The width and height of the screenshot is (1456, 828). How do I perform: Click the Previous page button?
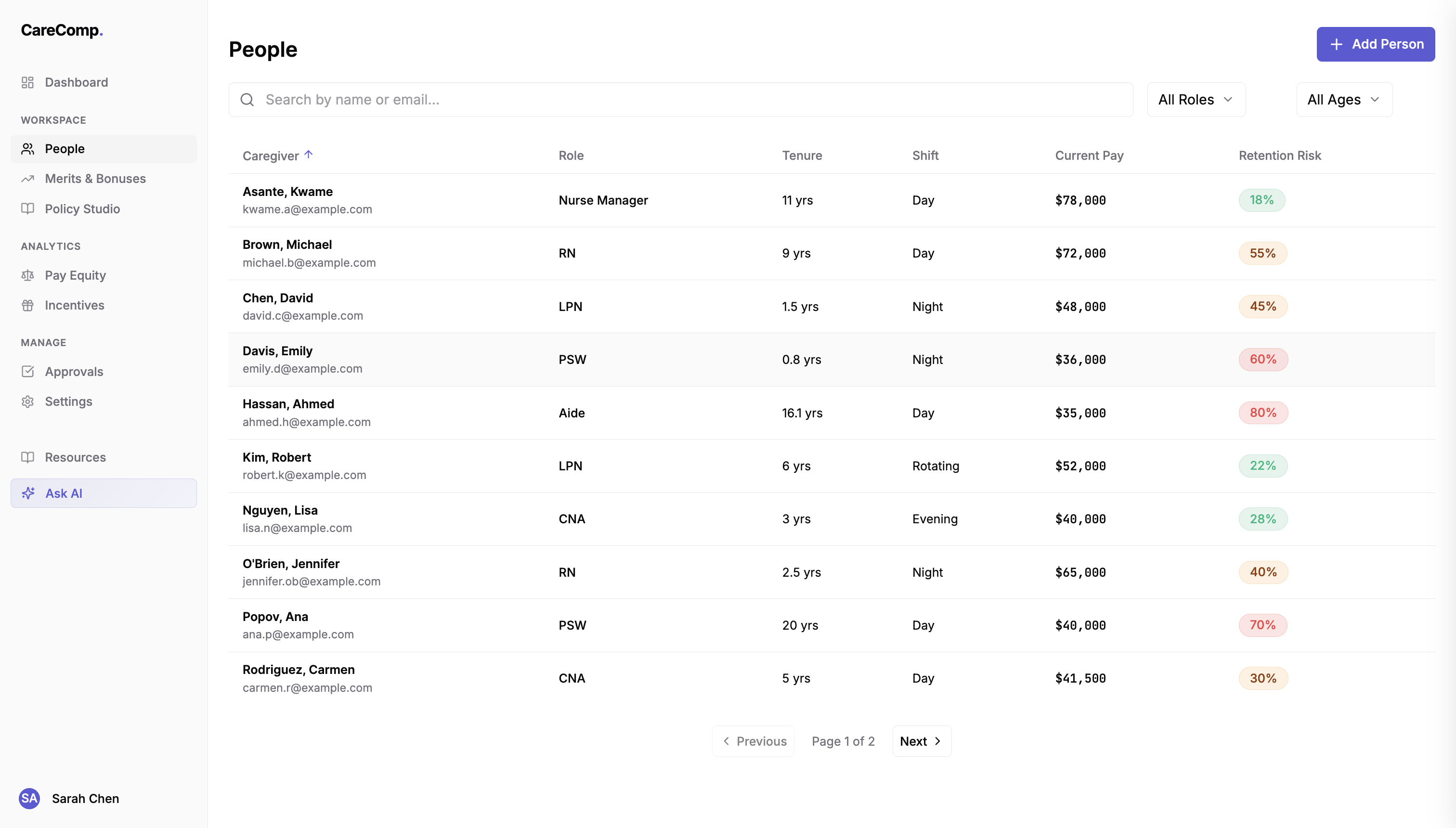pyautogui.click(x=753, y=741)
